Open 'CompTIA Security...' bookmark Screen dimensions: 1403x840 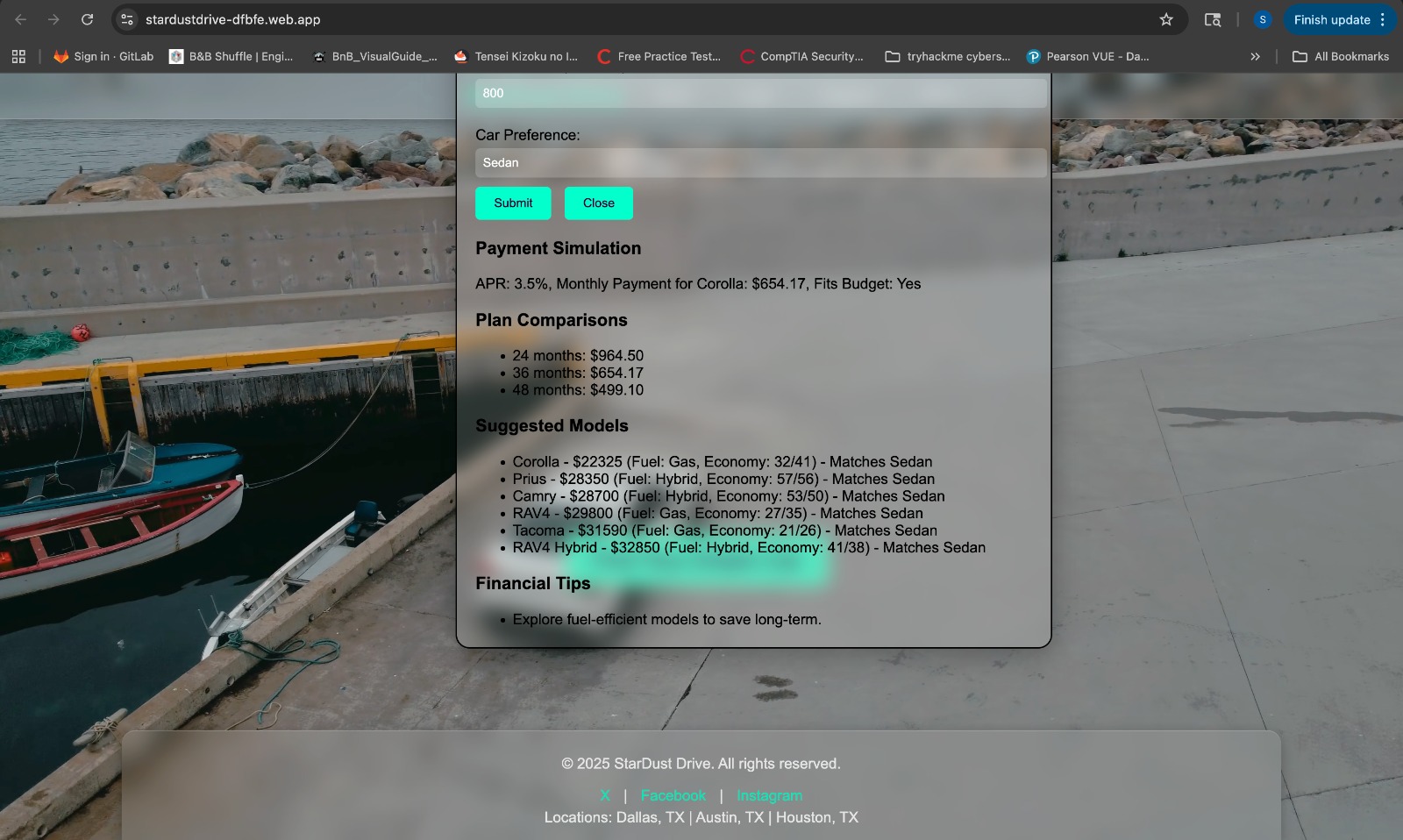801,56
